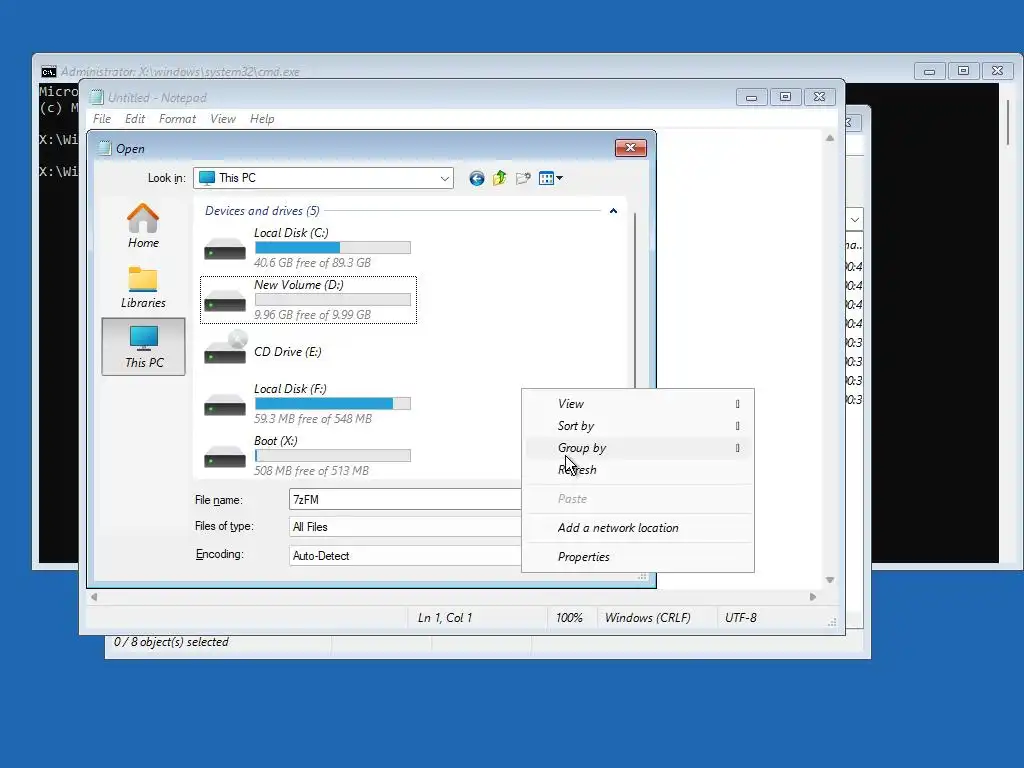
Task: Click Local Disk (C:) usage bar
Action: [x=332, y=248]
